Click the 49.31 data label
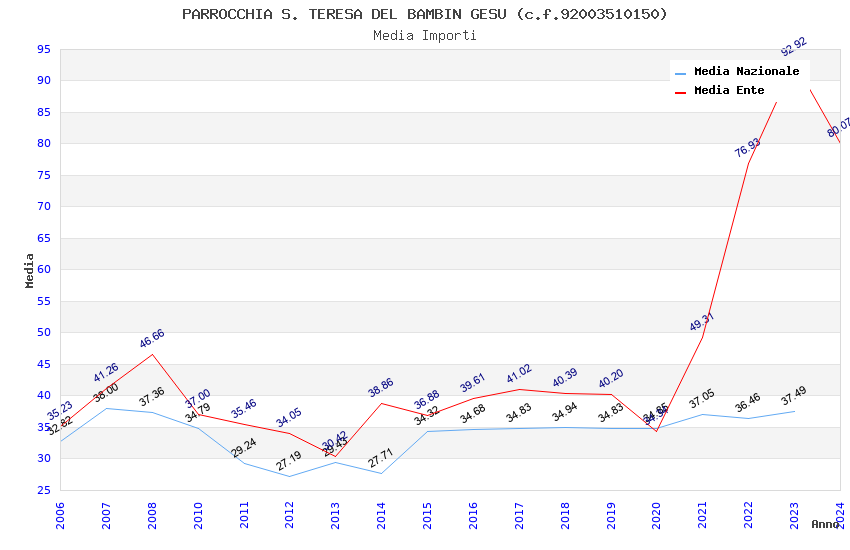 [702, 321]
